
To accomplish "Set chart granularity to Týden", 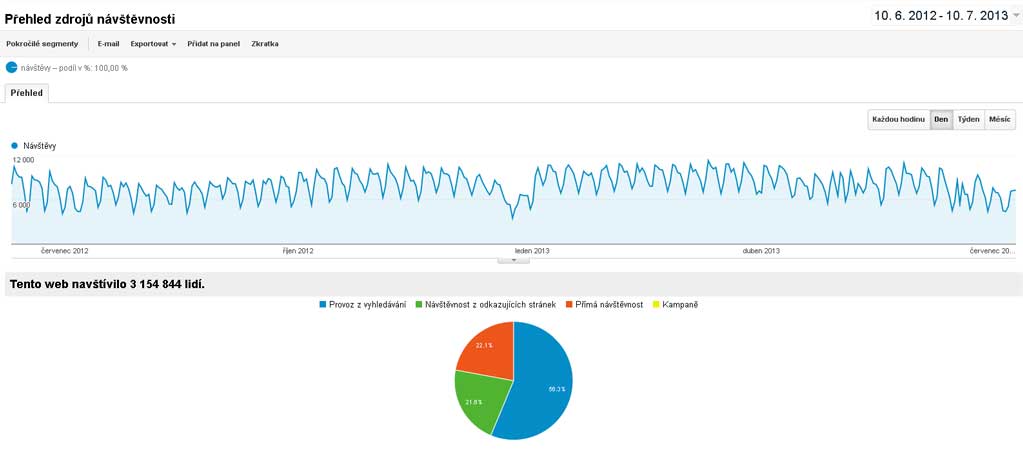I will point(968,119).
